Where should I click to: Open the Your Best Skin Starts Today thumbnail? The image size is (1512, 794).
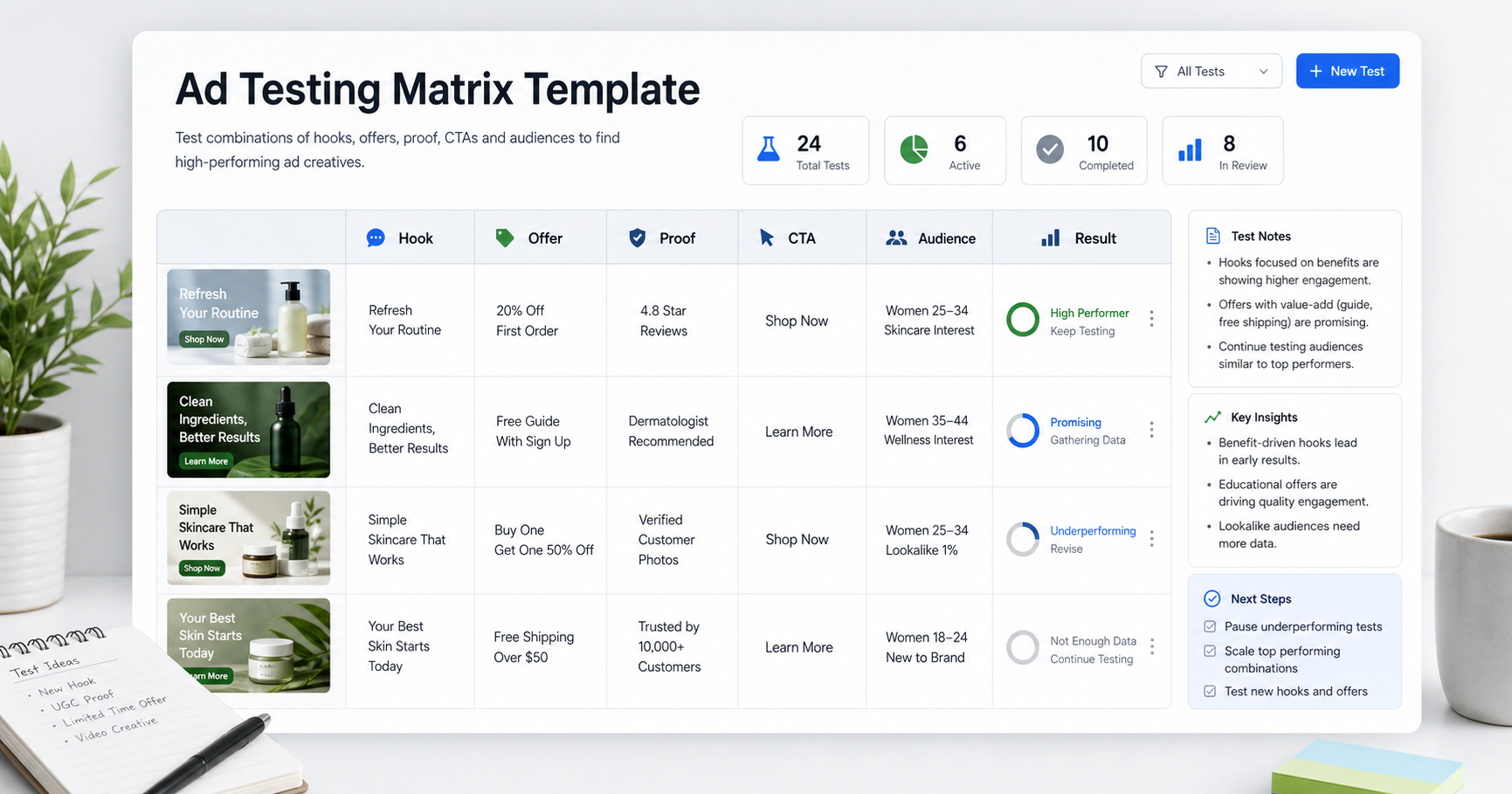pyautogui.click(x=249, y=646)
